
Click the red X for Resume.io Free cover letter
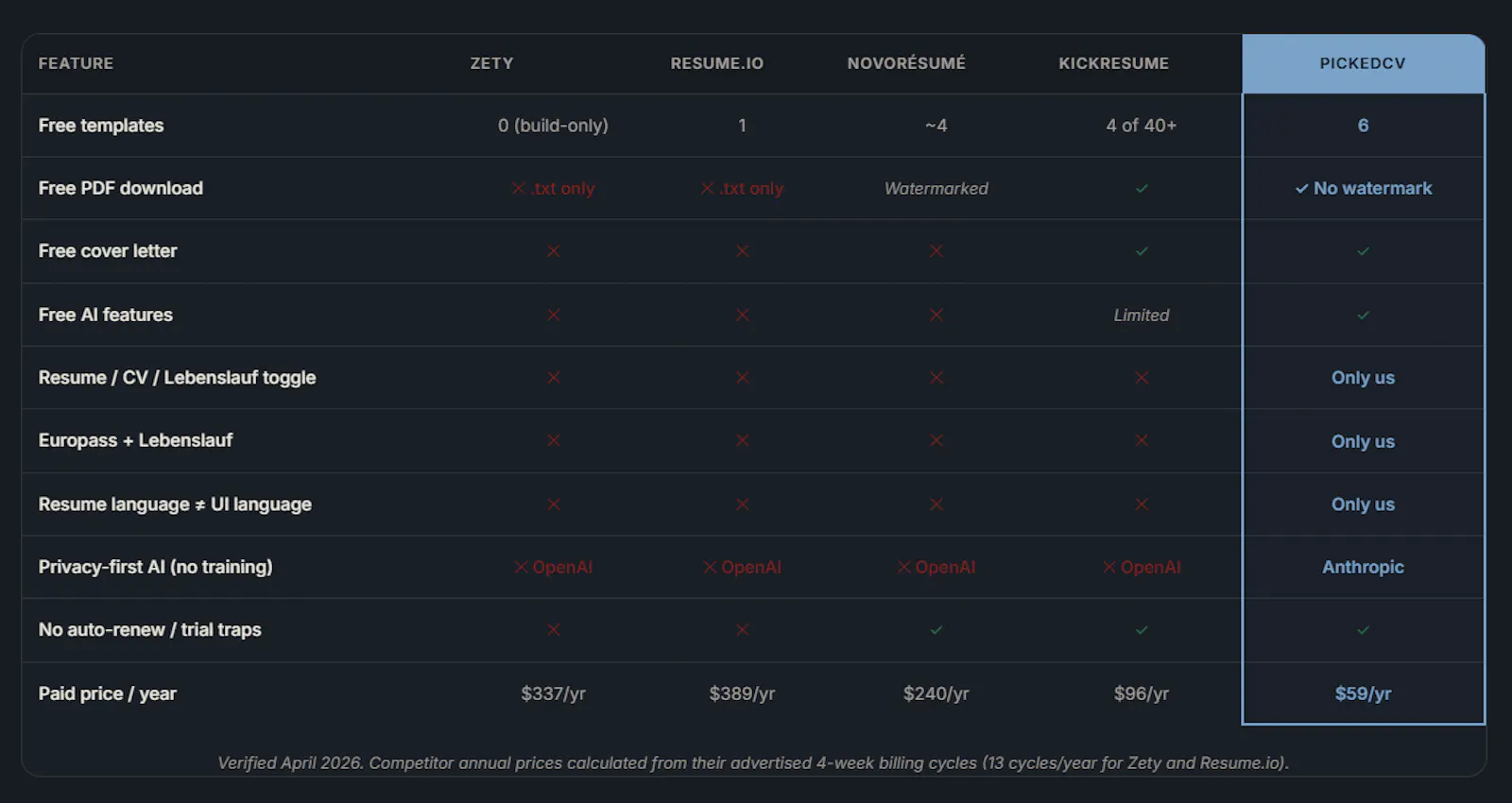coord(743,251)
